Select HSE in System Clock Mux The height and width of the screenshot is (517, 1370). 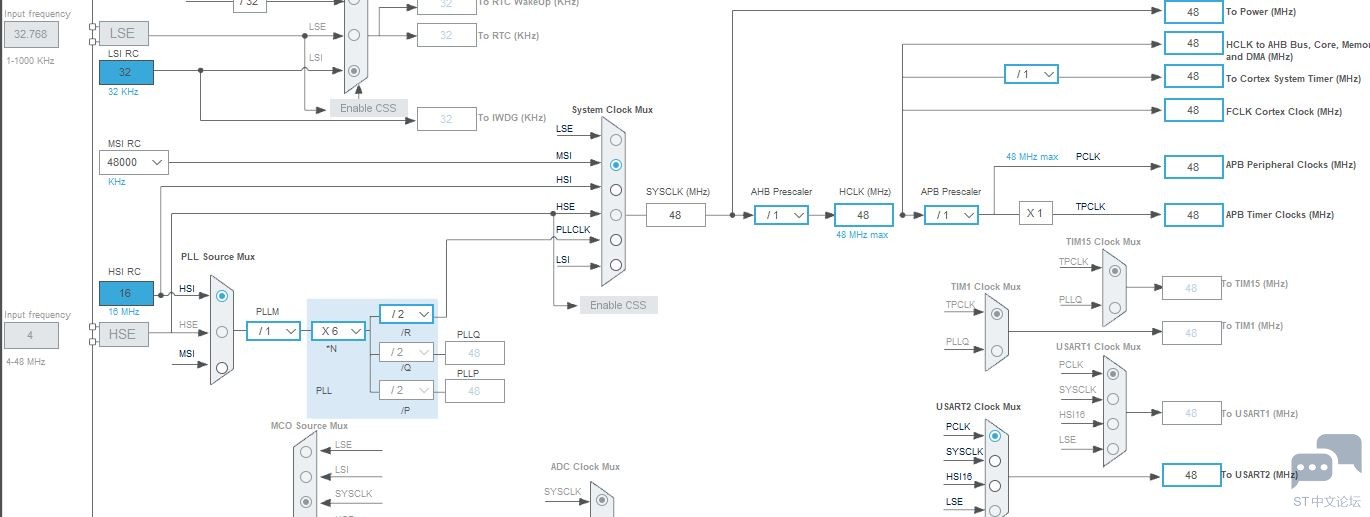(x=615, y=215)
